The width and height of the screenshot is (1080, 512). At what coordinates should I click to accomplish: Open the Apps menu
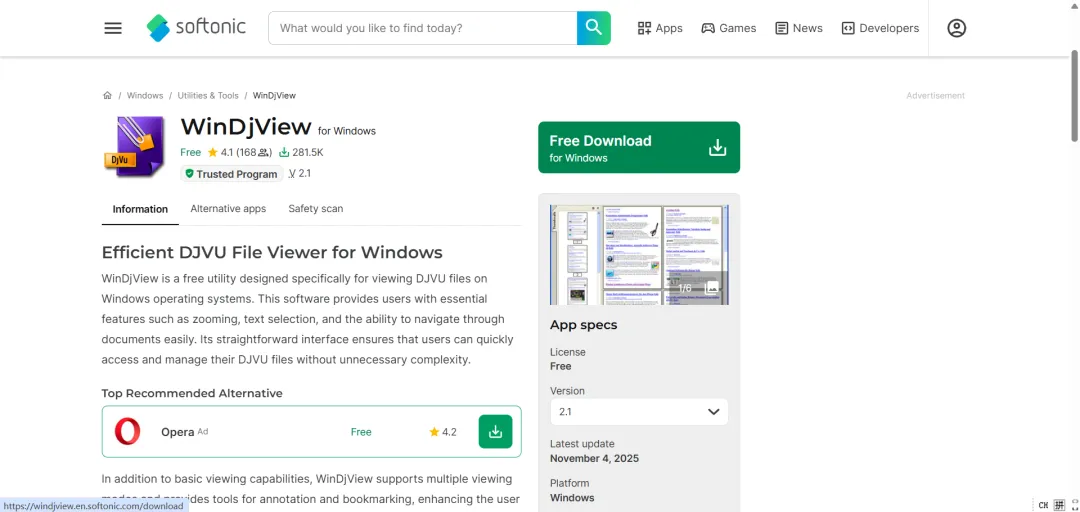pos(660,28)
